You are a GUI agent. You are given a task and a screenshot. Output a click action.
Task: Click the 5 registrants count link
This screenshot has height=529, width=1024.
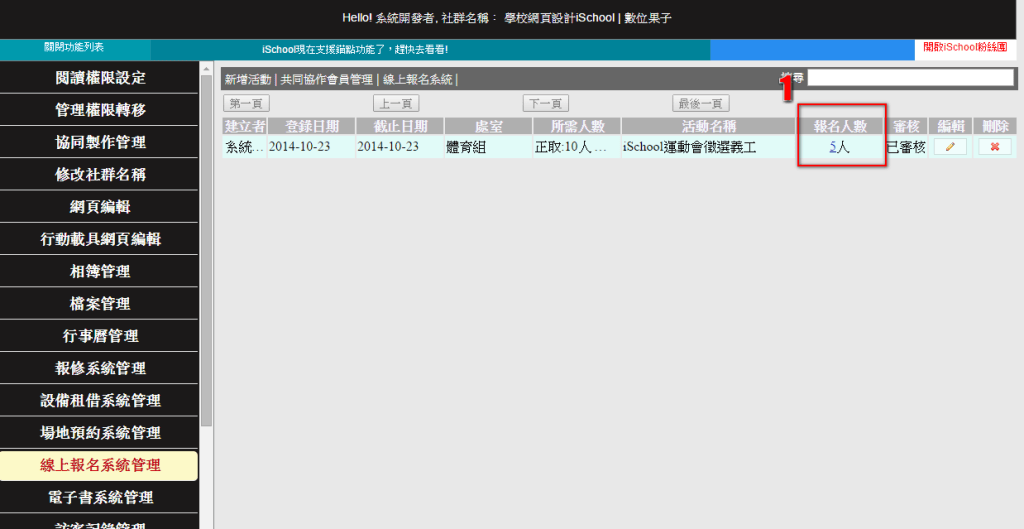[x=833, y=147]
